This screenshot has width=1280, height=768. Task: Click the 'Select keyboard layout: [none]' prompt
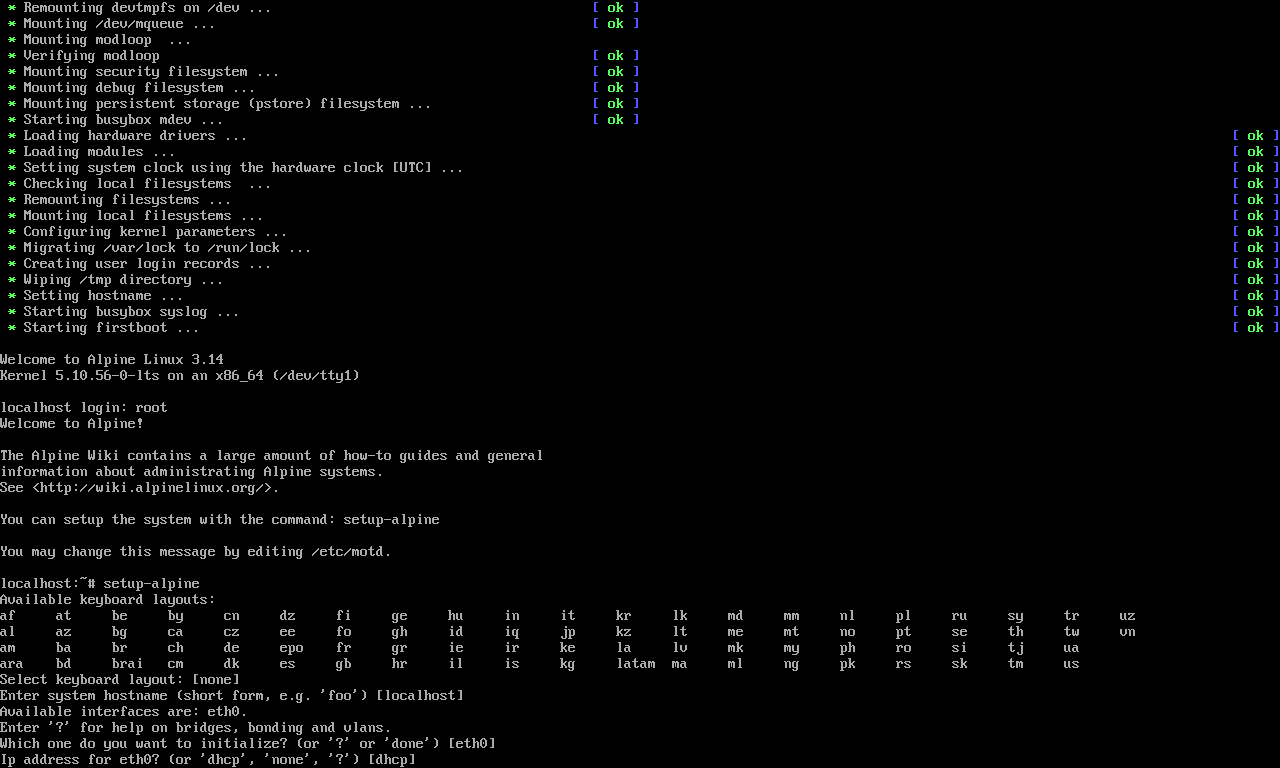(x=120, y=679)
